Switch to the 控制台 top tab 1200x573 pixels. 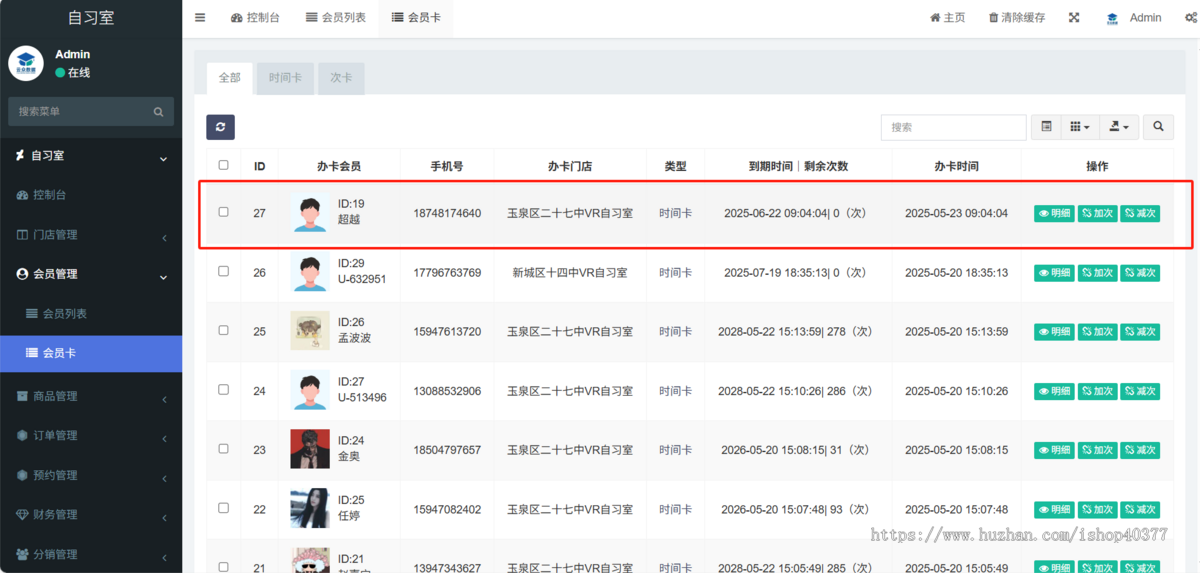coord(255,18)
